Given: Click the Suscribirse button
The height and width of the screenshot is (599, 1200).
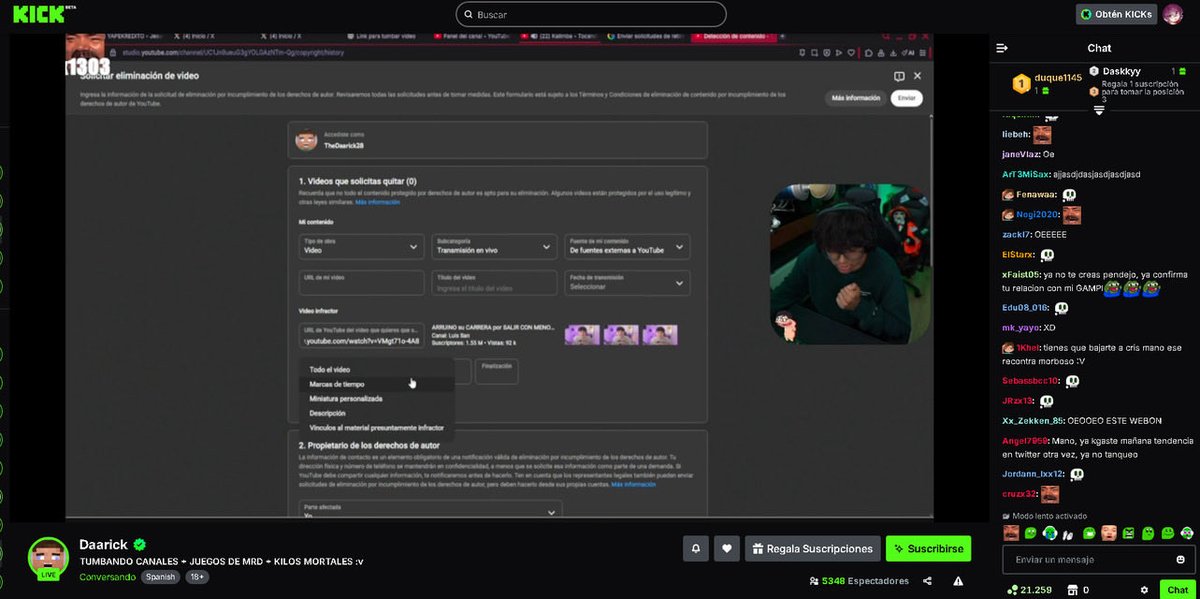Looking at the screenshot, I should (928, 548).
